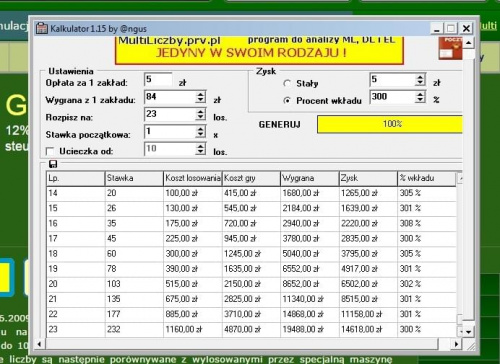Click window scrollbar up arrow
This screenshot has height=364, width=500.
(x=468, y=43)
